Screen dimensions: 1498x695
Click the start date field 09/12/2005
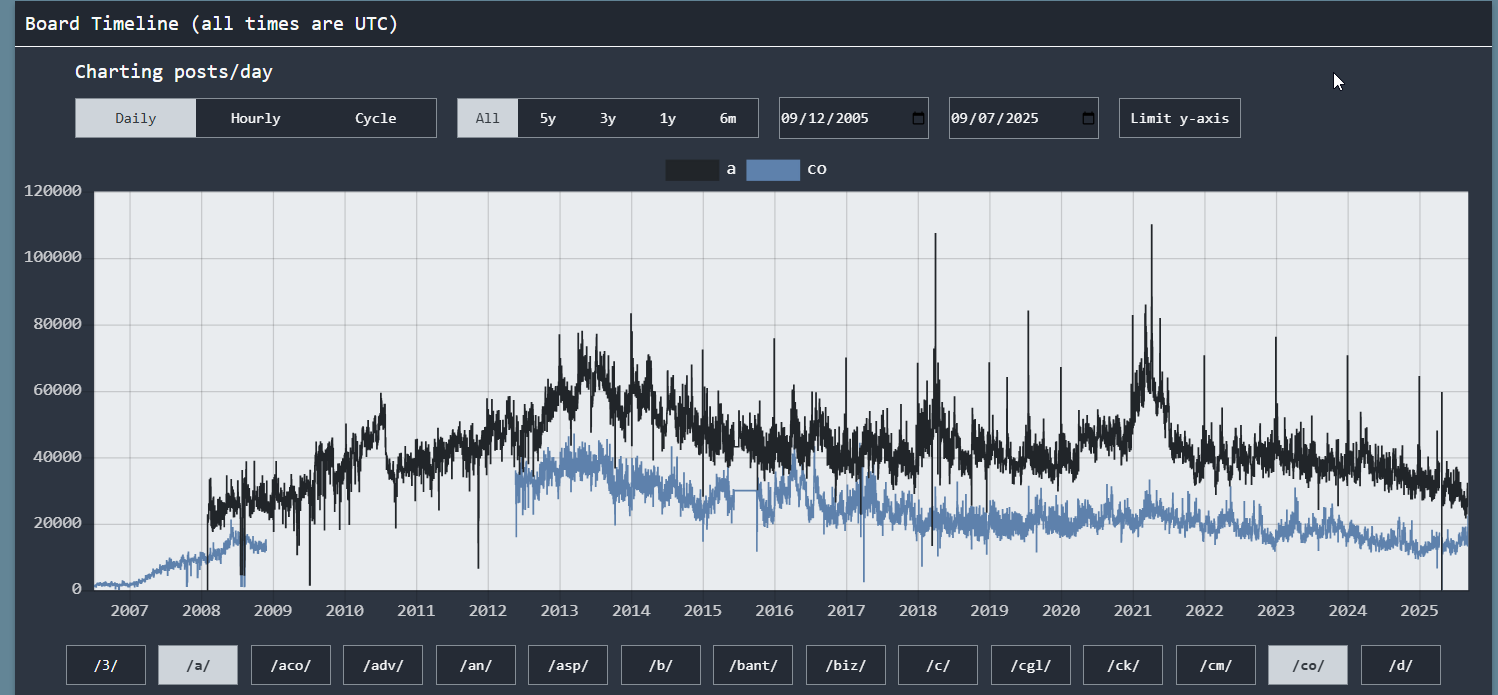[x=840, y=118]
